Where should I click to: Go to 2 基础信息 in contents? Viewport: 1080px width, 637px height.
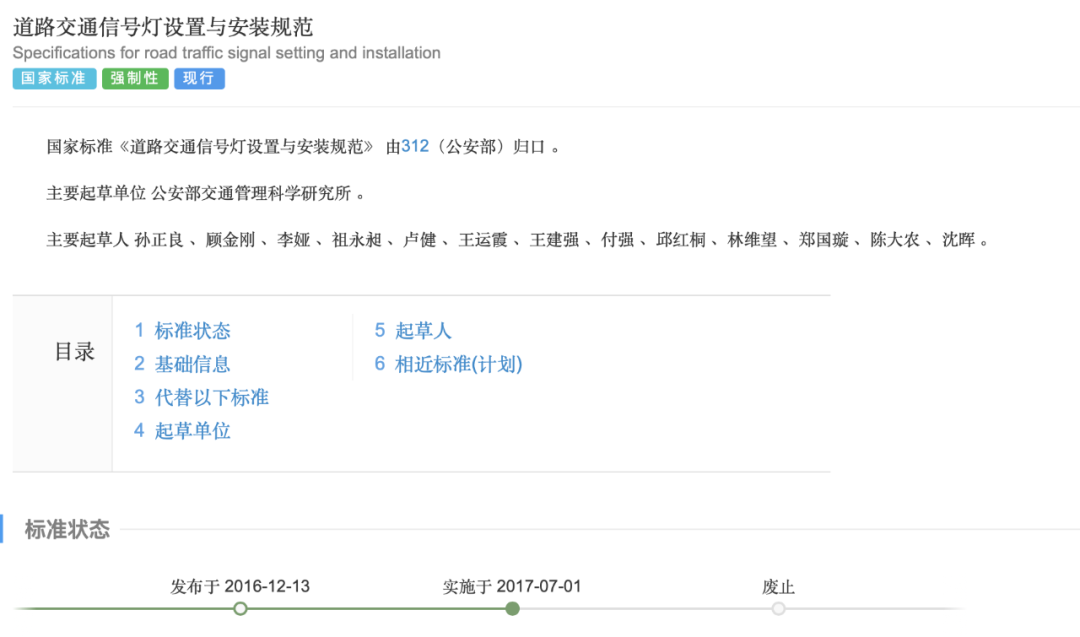(183, 364)
